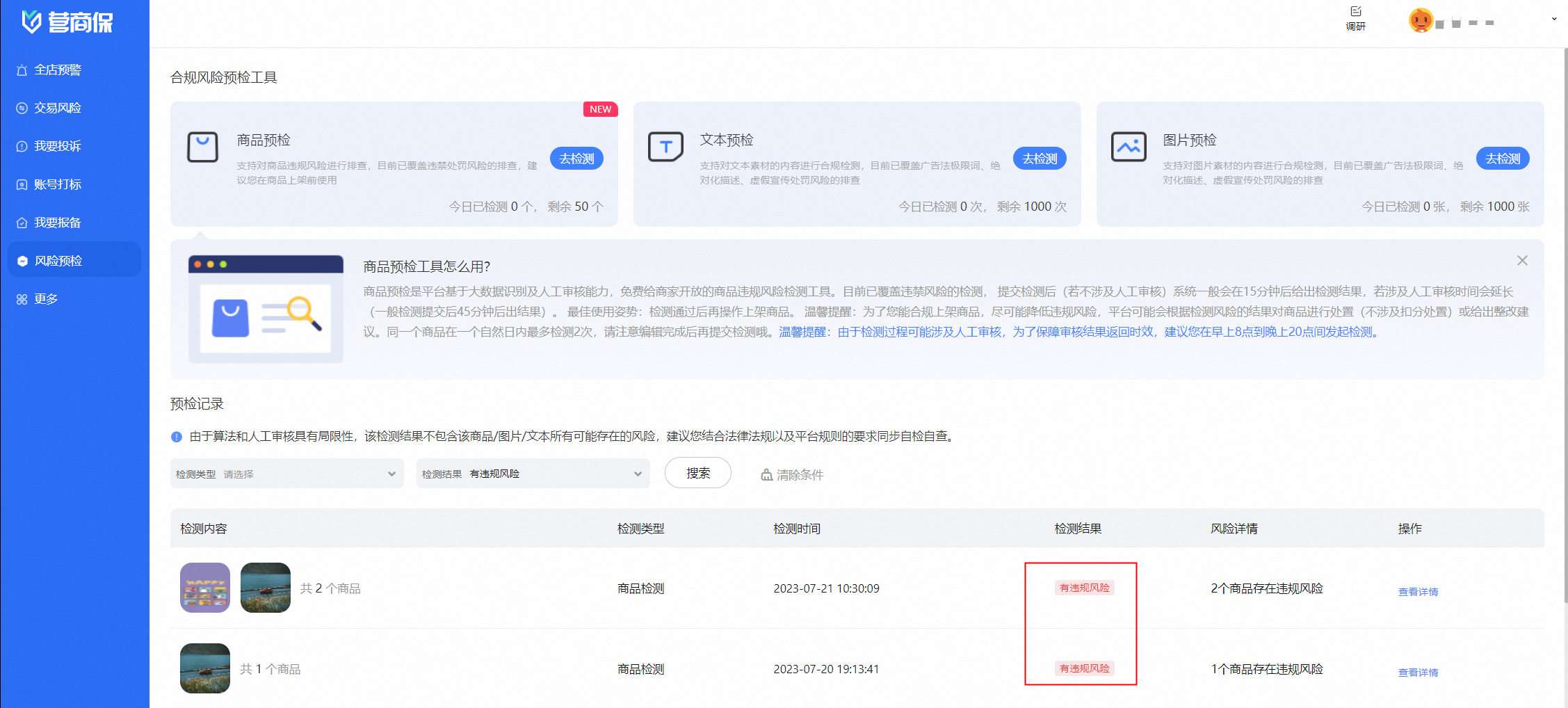
Task: Click the 检测结果 column header
Action: coord(1078,529)
